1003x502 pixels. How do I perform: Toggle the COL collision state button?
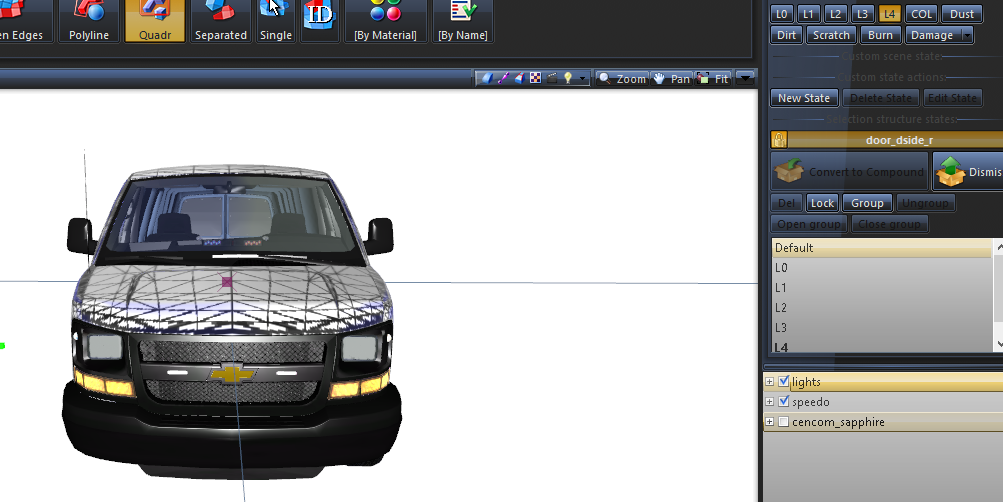921,14
